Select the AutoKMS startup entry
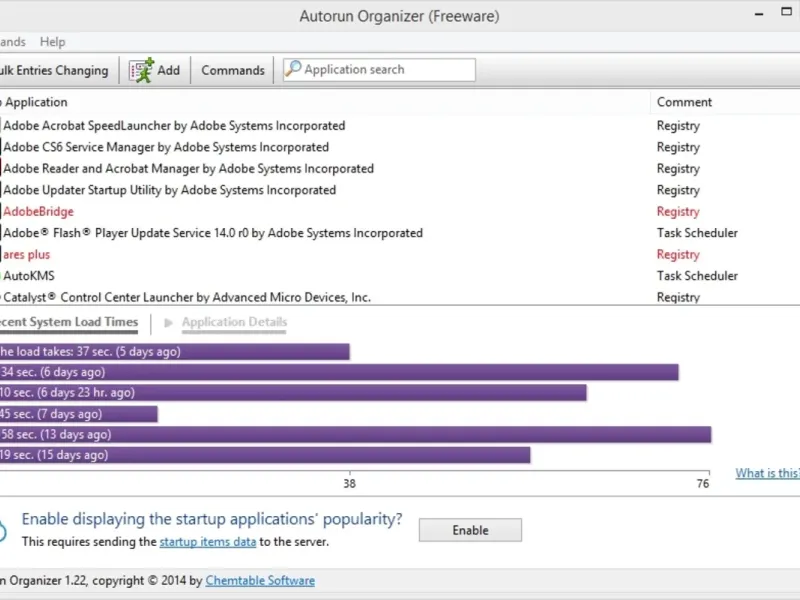The height and width of the screenshot is (600, 800). (28, 276)
